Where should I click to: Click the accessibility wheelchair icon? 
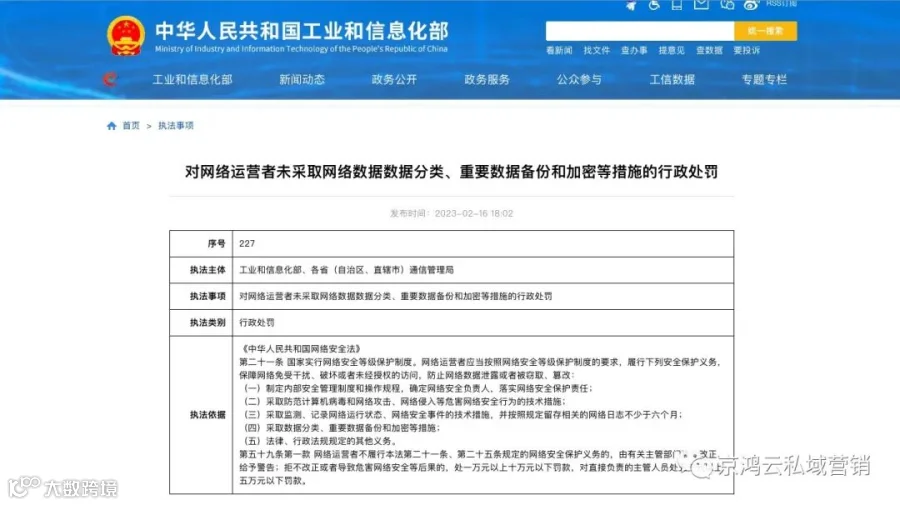pyautogui.click(x=654, y=5)
